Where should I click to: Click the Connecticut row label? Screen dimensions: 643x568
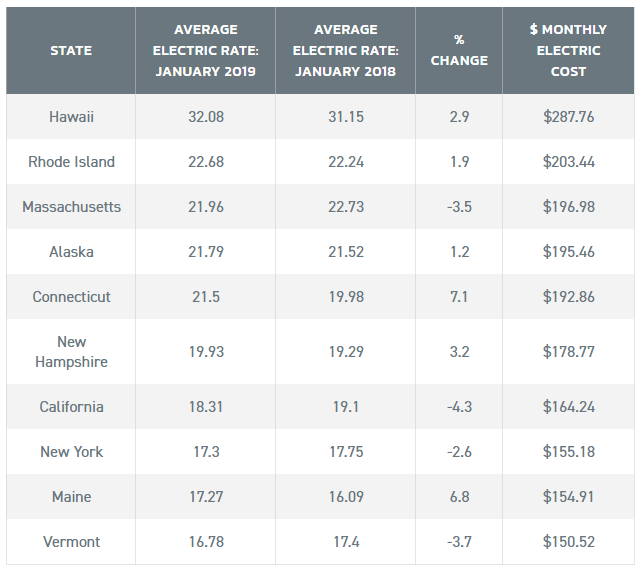point(71,297)
